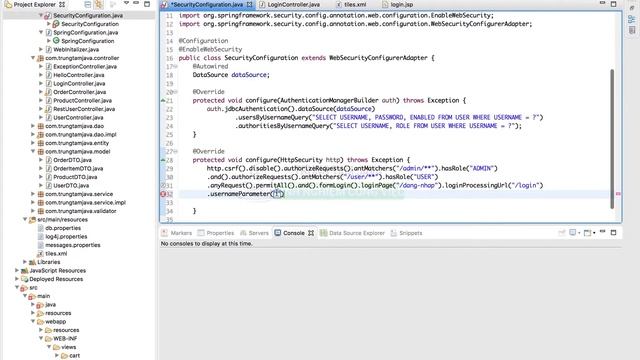The height and width of the screenshot is (360, 640).
Task: Toggle Link with Editor in Project Explorer
Action: 99,4
